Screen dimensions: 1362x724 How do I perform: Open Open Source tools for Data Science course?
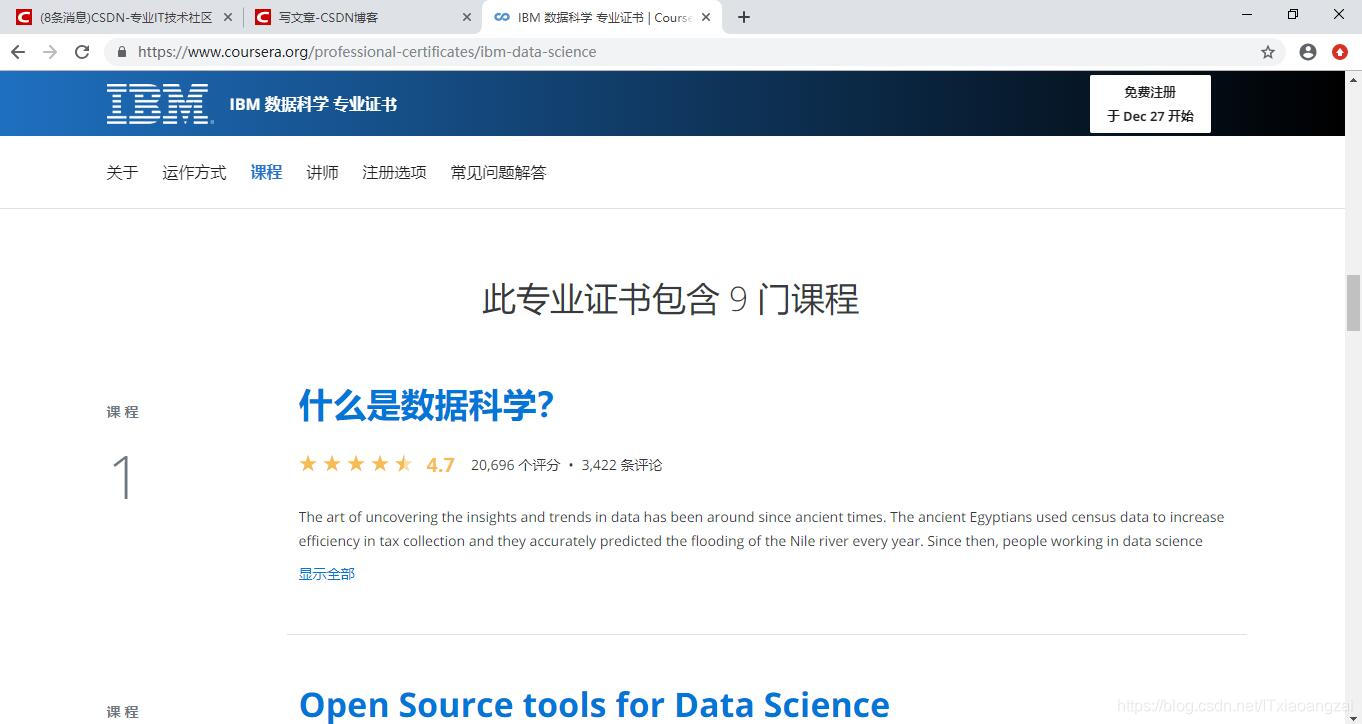pyautogui.click(x=594, y=705)
